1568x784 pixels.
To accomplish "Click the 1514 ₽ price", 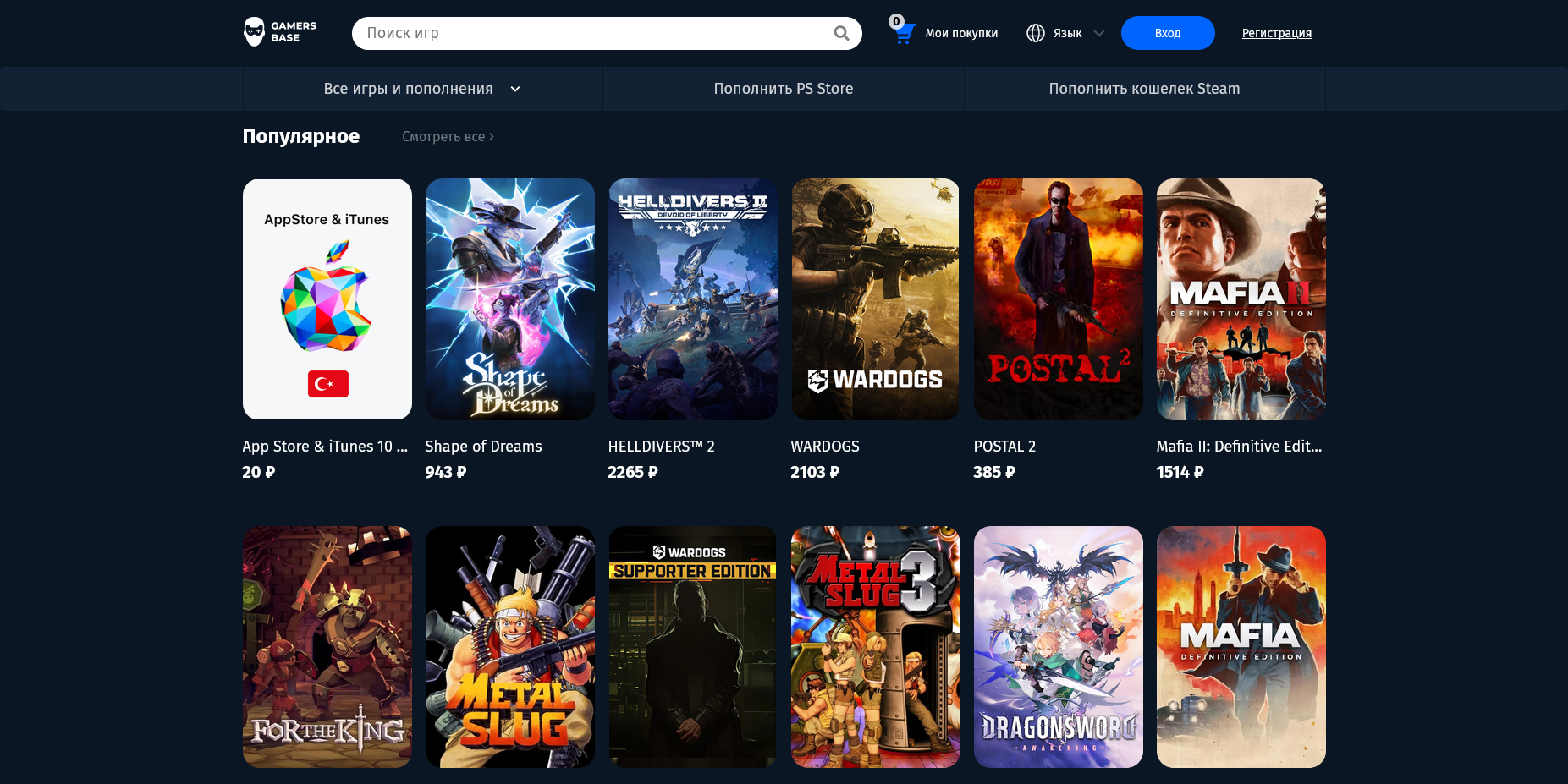I will click(x=1180, y=472).
